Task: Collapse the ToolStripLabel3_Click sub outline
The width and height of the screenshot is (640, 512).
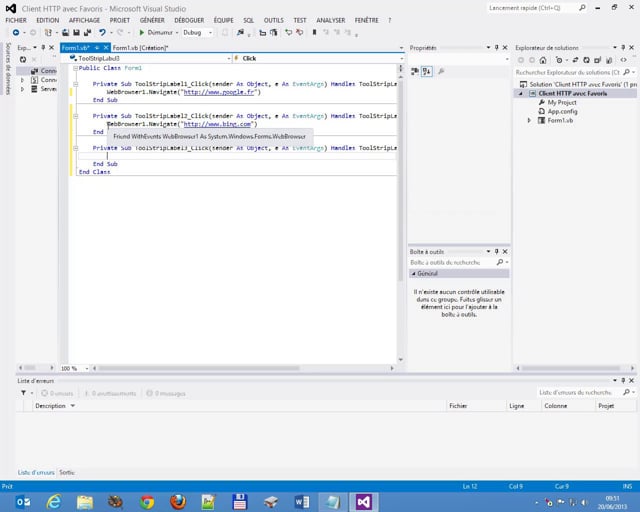Action: tap(76, 148)
